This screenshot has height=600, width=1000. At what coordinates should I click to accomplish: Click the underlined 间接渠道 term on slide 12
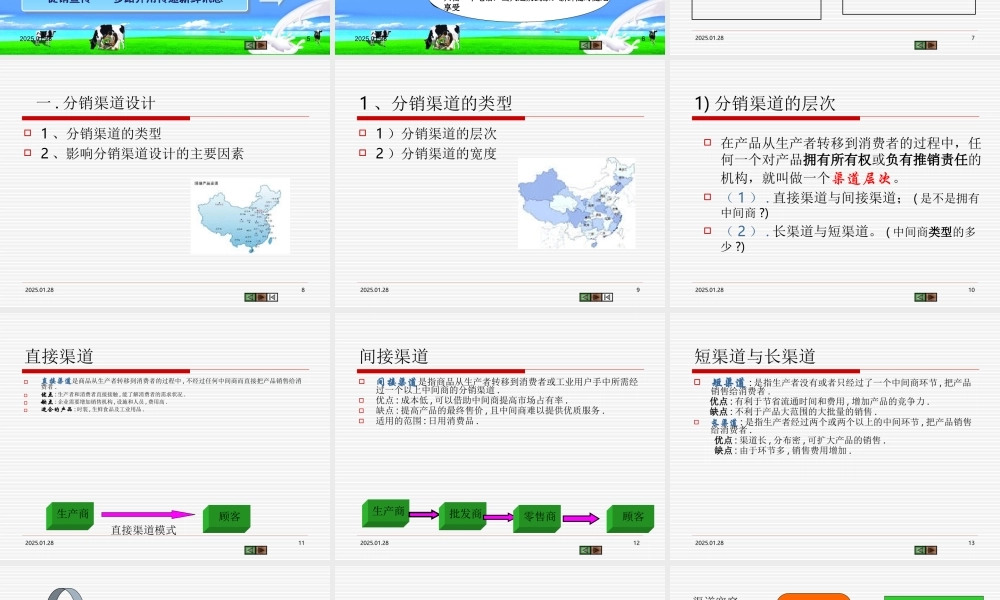394,381
